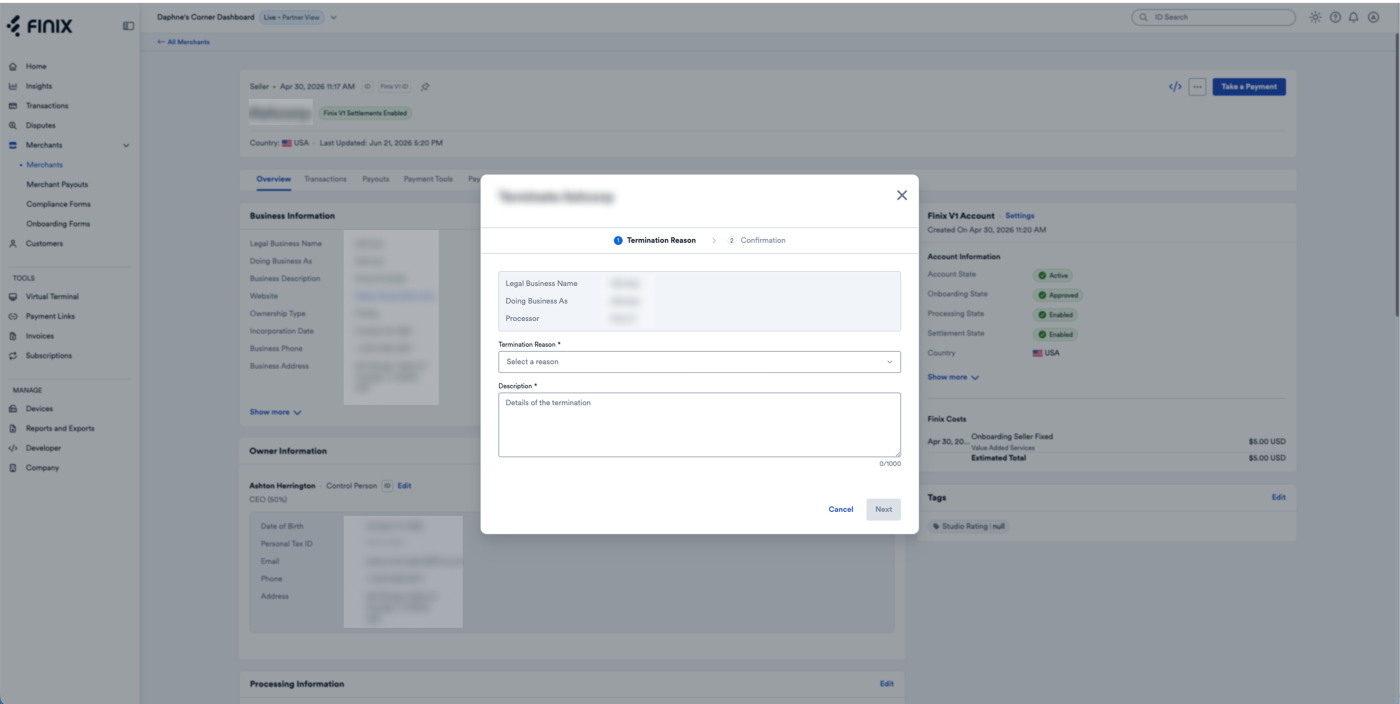This screenshot has width=1400, height=704.
Task: Expand Show more under Business Information
Action: pos(275,412)
